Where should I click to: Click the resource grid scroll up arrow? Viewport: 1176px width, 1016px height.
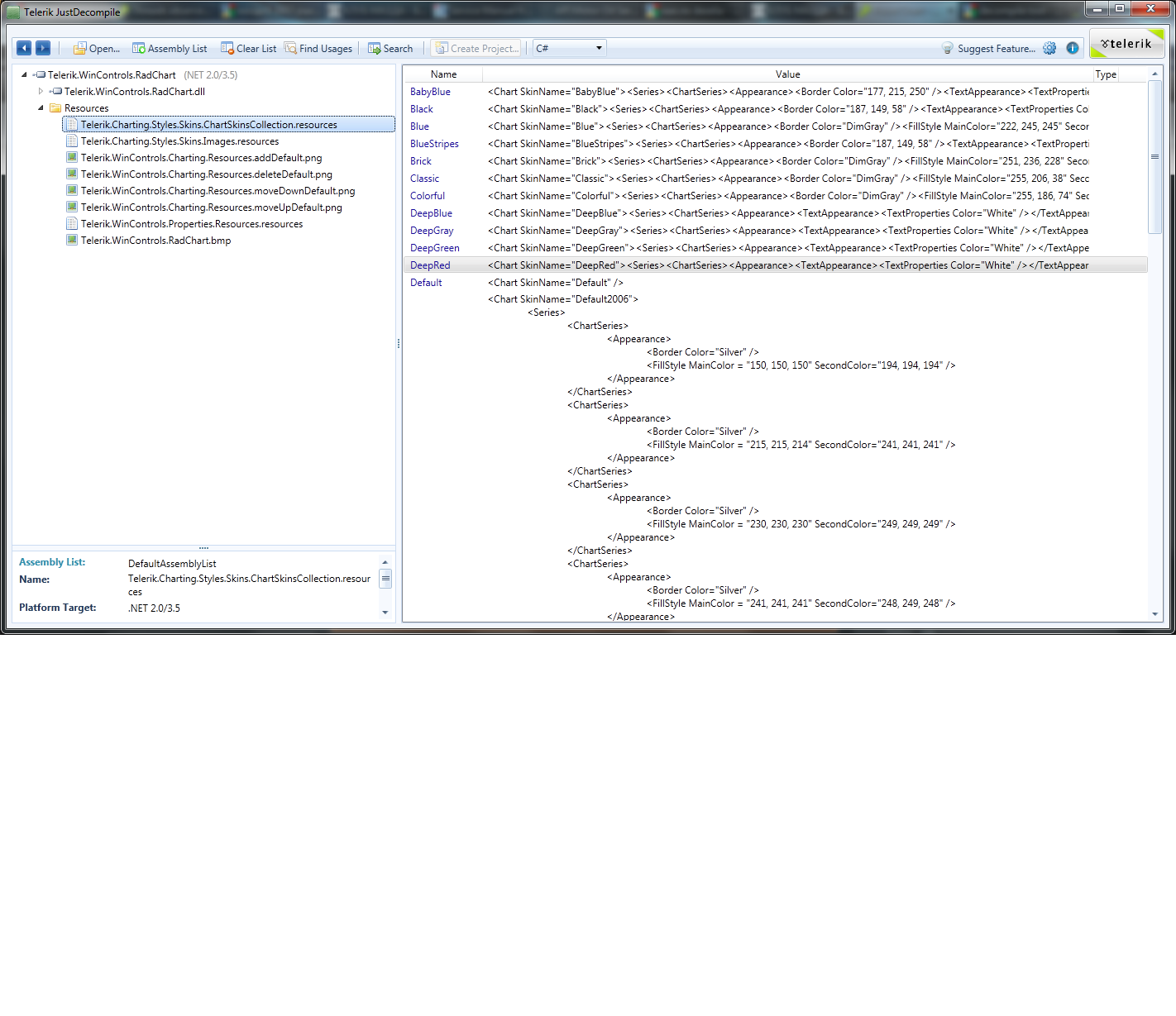(x=1154, y=74)
